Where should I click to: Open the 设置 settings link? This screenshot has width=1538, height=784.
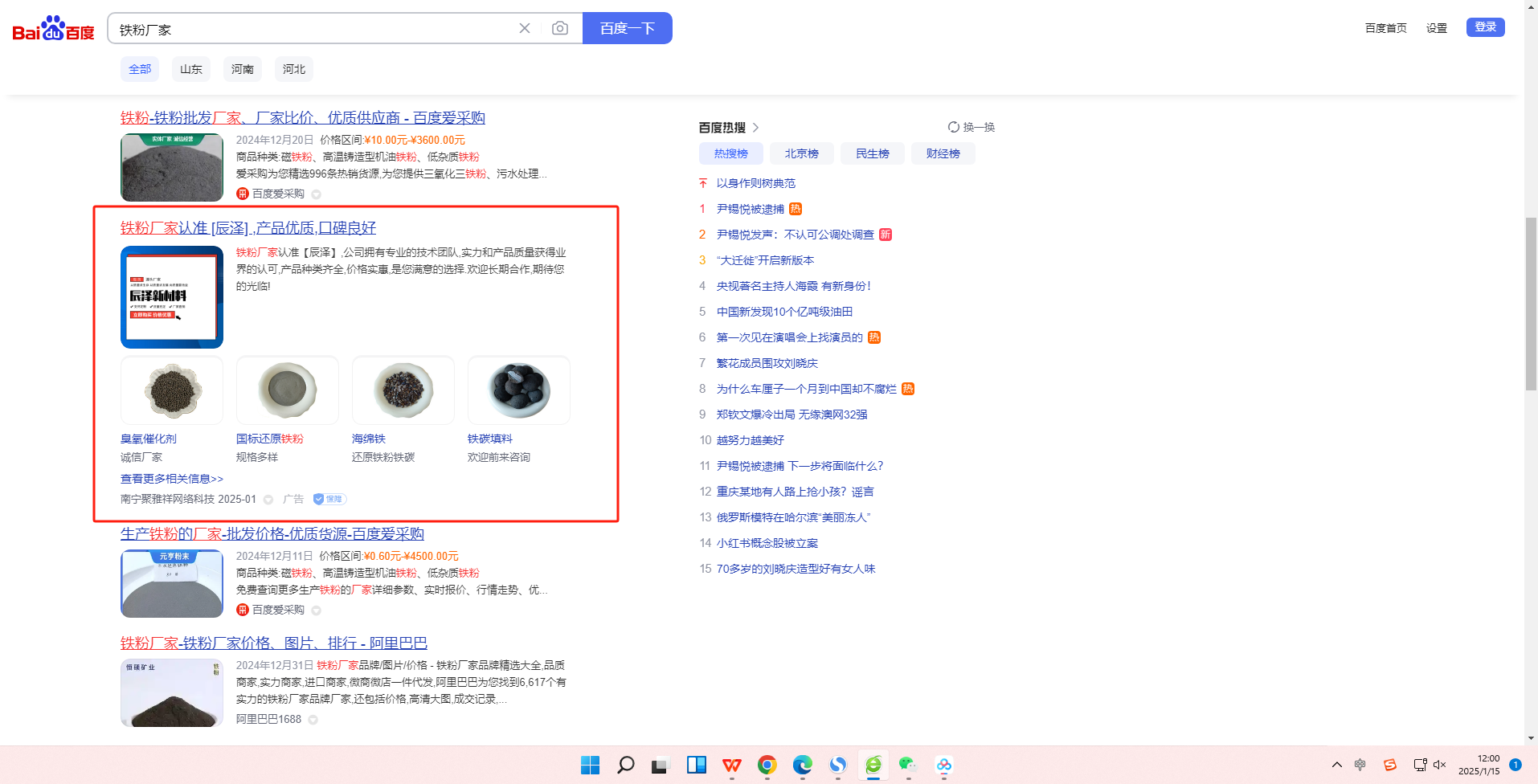pos(1437,28)
